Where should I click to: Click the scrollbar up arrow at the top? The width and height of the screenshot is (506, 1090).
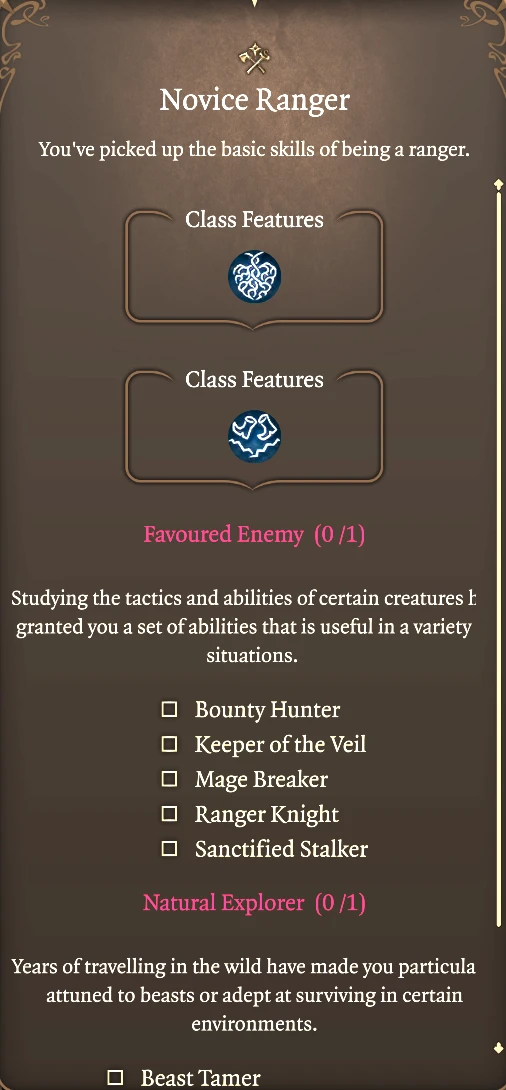(x=498, y=184)
